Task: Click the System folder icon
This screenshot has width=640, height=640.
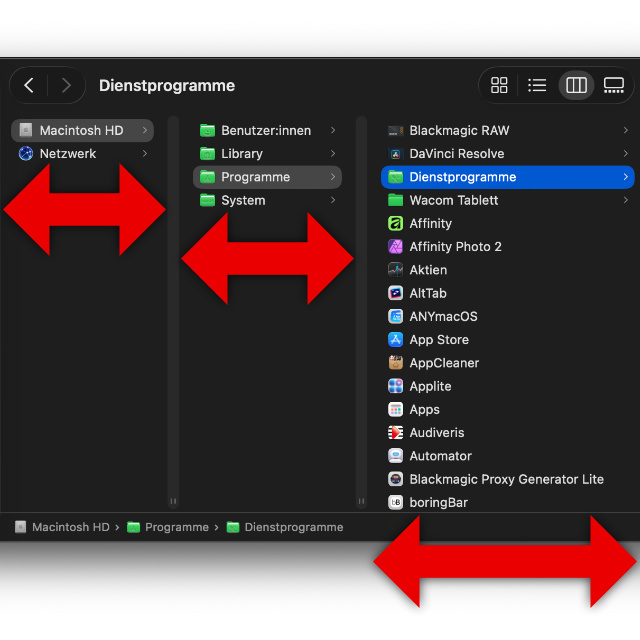Action: click(x=207, y=200)
